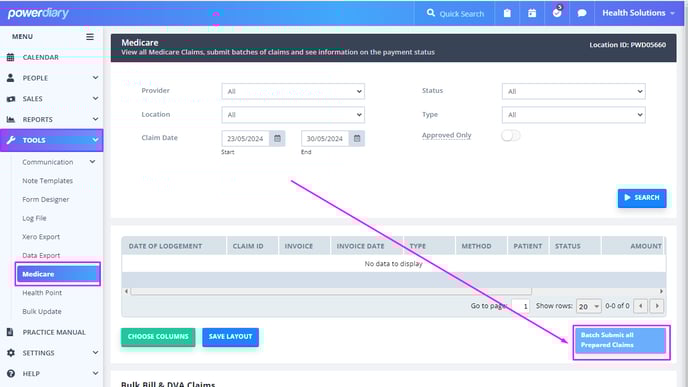Open the Show rows dropdown

pos(588,306)
